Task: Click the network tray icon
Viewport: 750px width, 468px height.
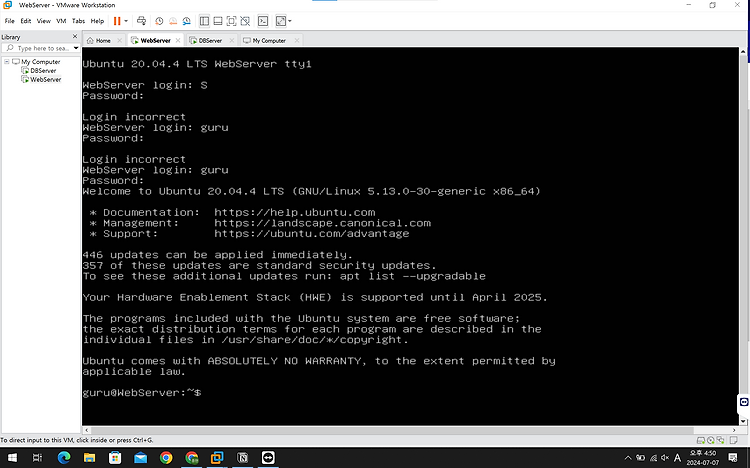Action: coord(653,458)
